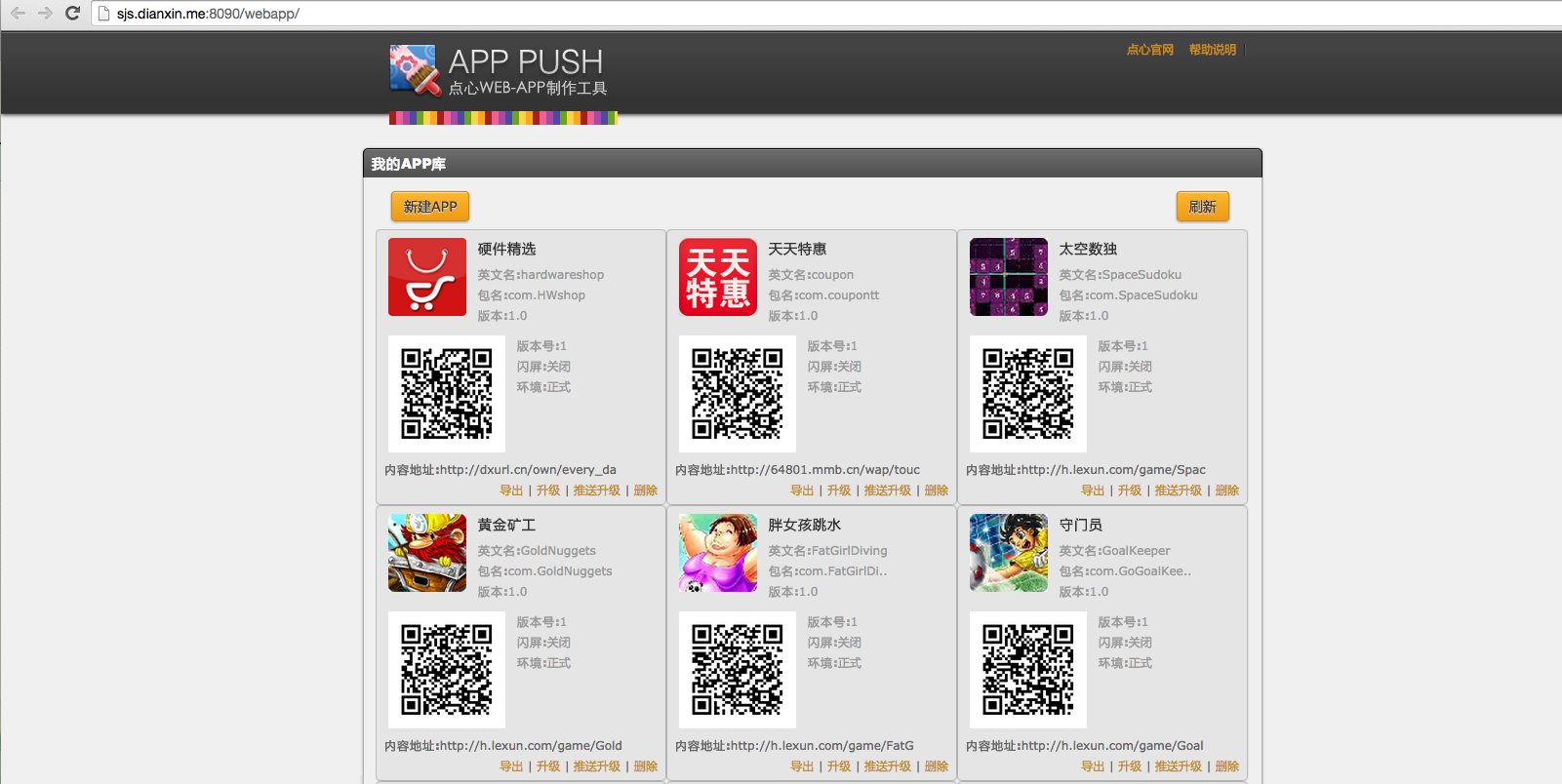The height and width of the screenshot is (784, 1562).
Task: Open the 帮助说明 link
Action: (1213, 50)
